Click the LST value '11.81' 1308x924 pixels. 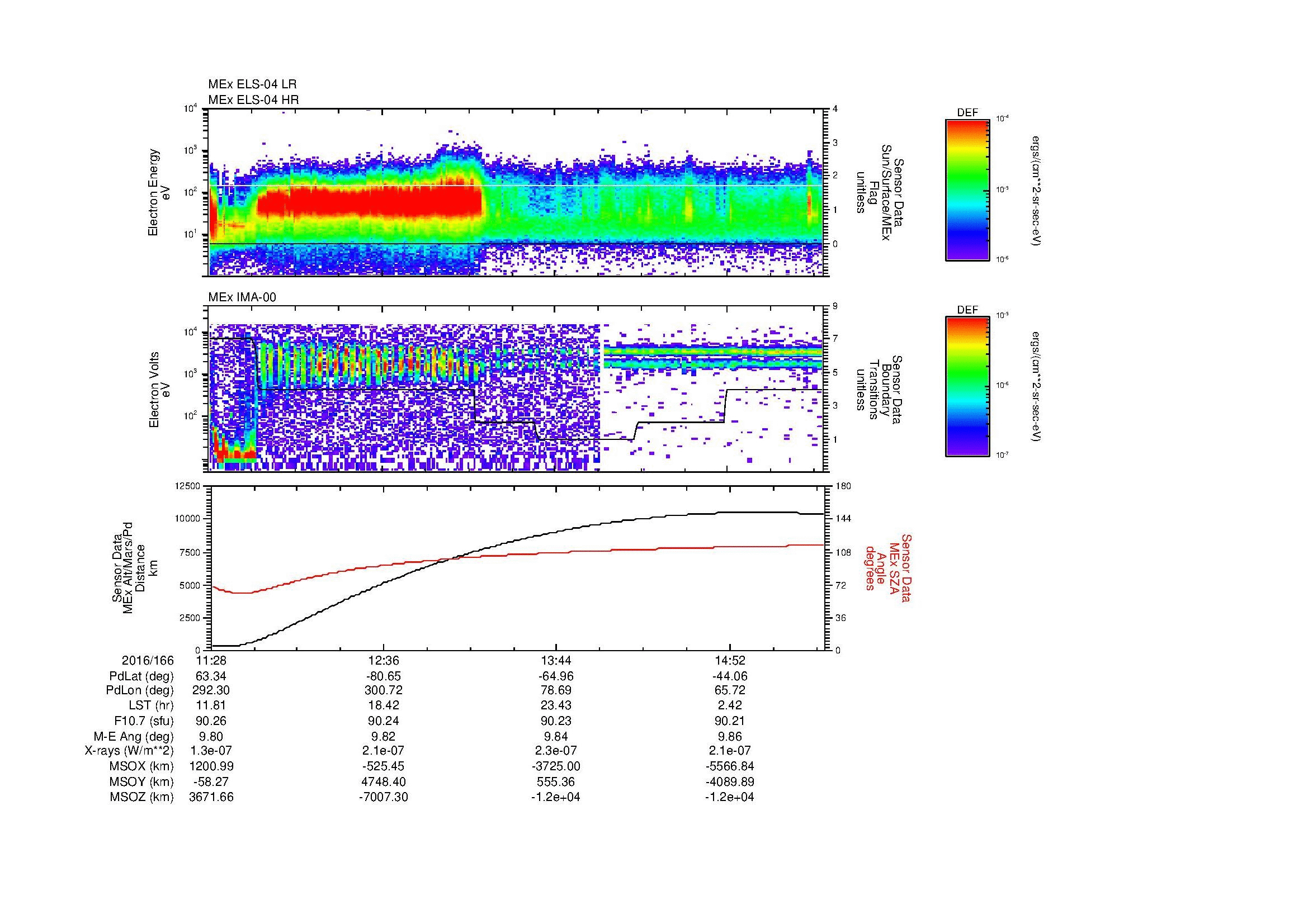click(x=211, y=705)
